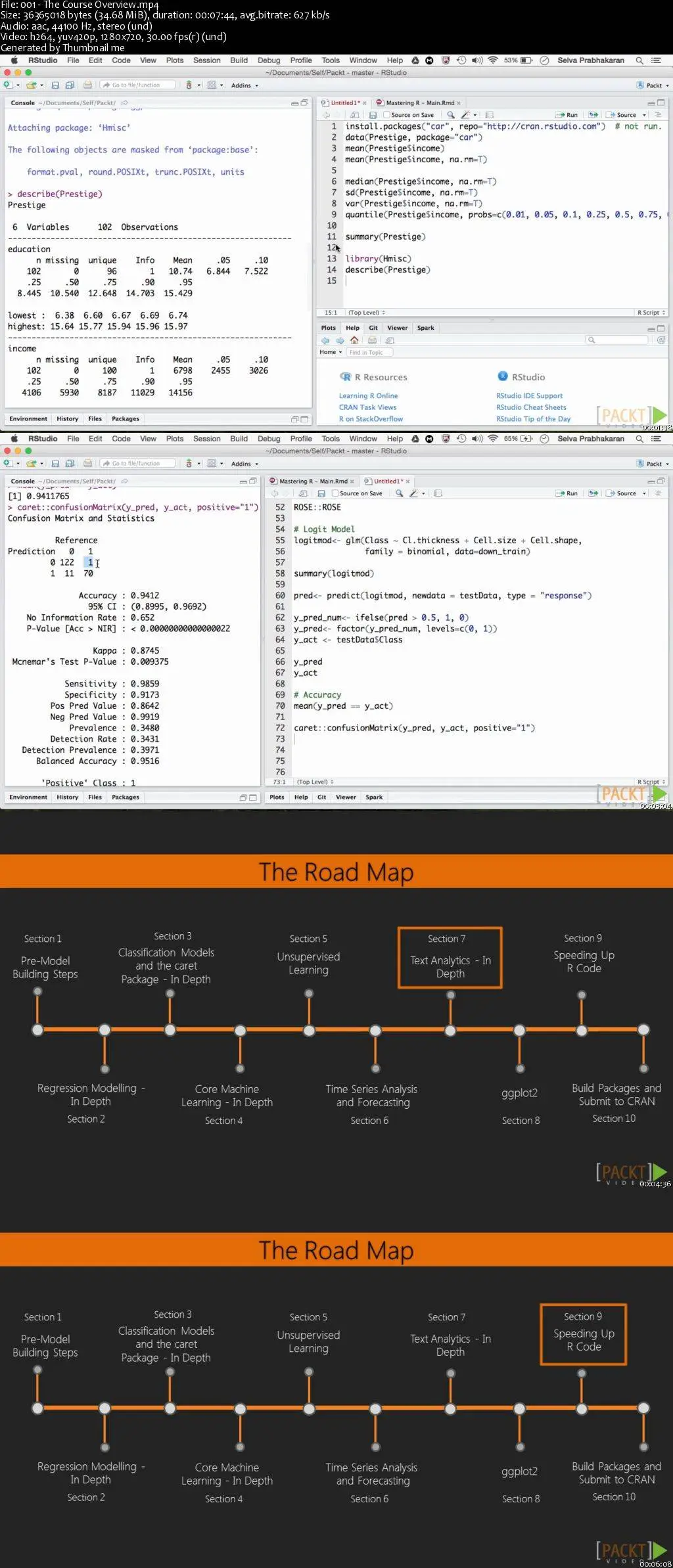This screenshot has width=673, height=1568.
Task: Open (Top Level) scope selector in second RStudio frame
Action: click(315, 782)
